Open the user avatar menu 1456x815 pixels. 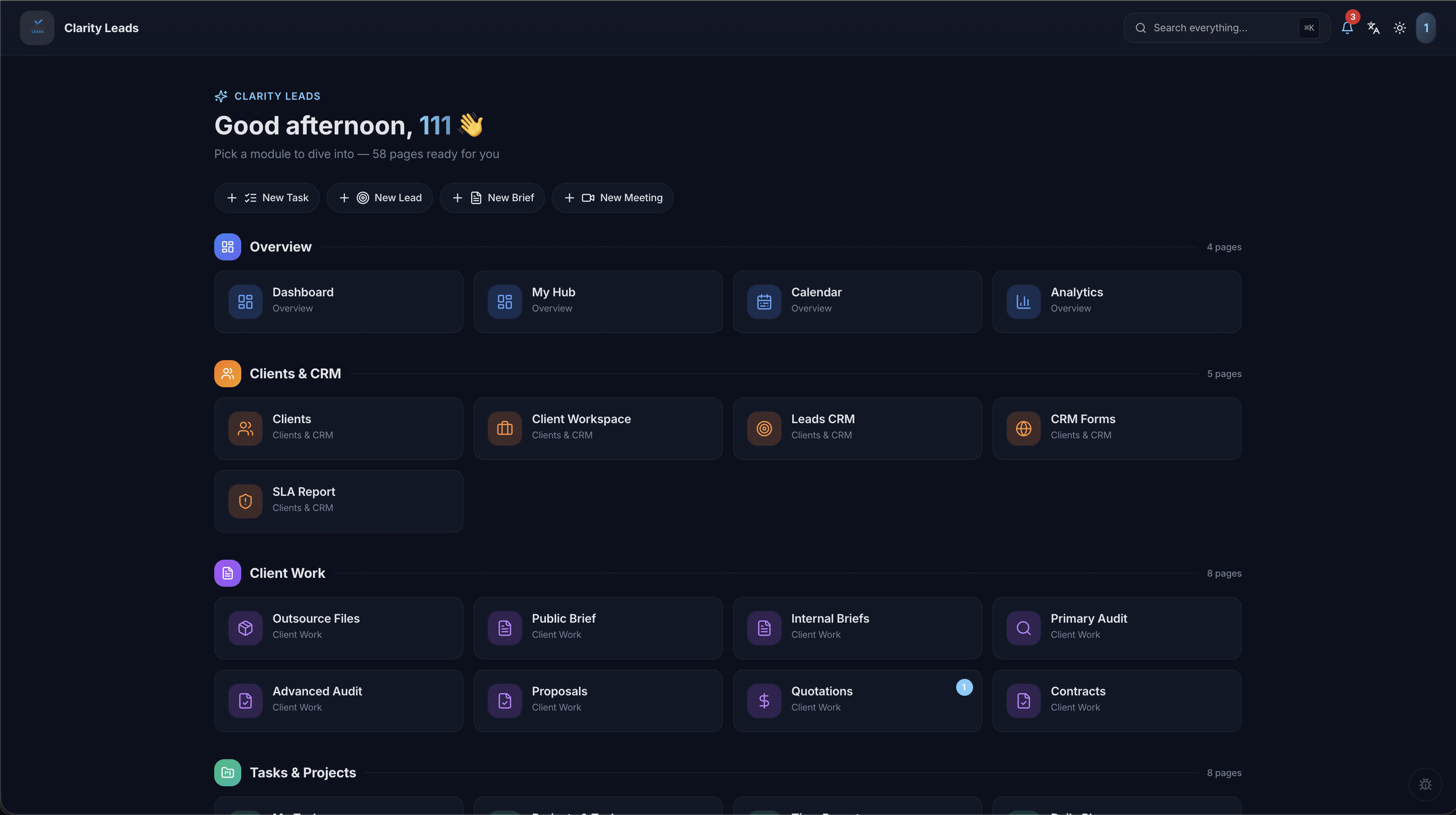(1426, 28)
